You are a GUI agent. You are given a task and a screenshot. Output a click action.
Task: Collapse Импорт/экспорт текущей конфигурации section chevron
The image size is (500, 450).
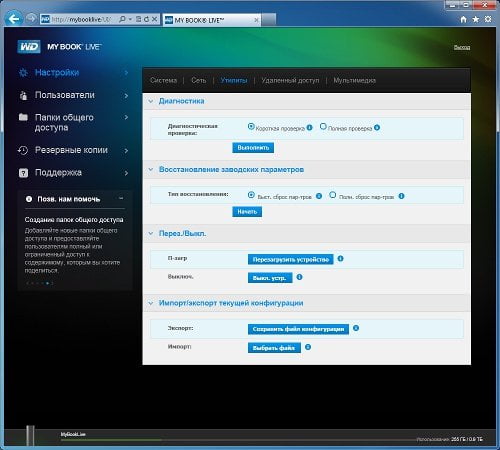tap(151, 303)
